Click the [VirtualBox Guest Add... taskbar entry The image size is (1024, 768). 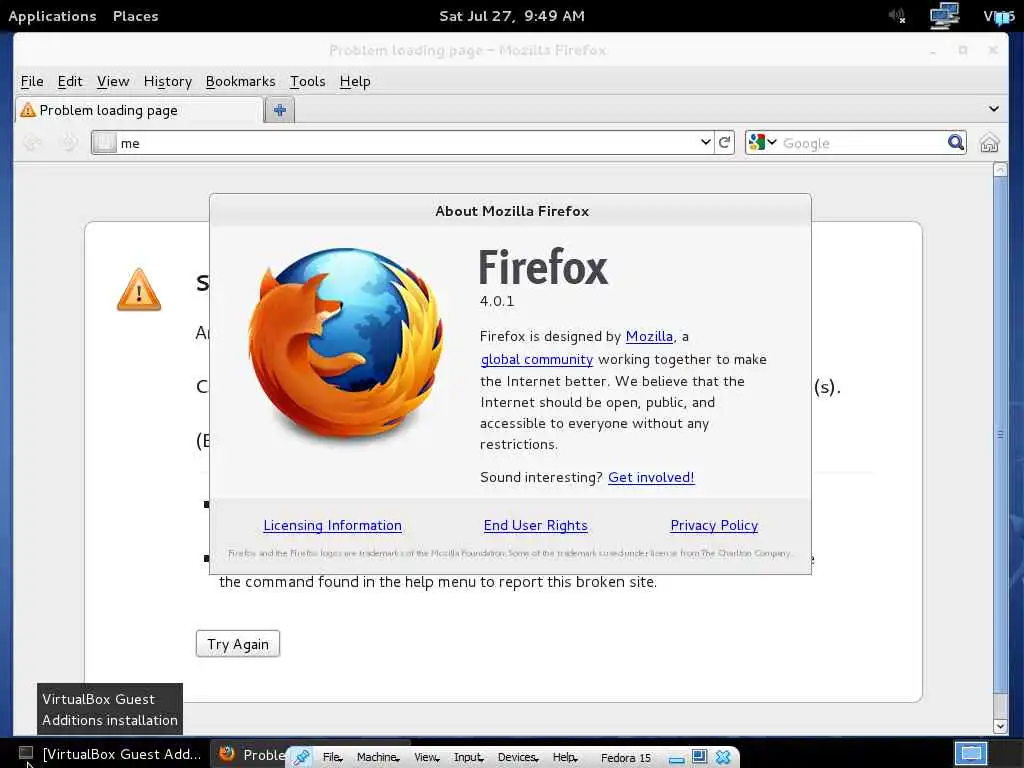point(110,754)
